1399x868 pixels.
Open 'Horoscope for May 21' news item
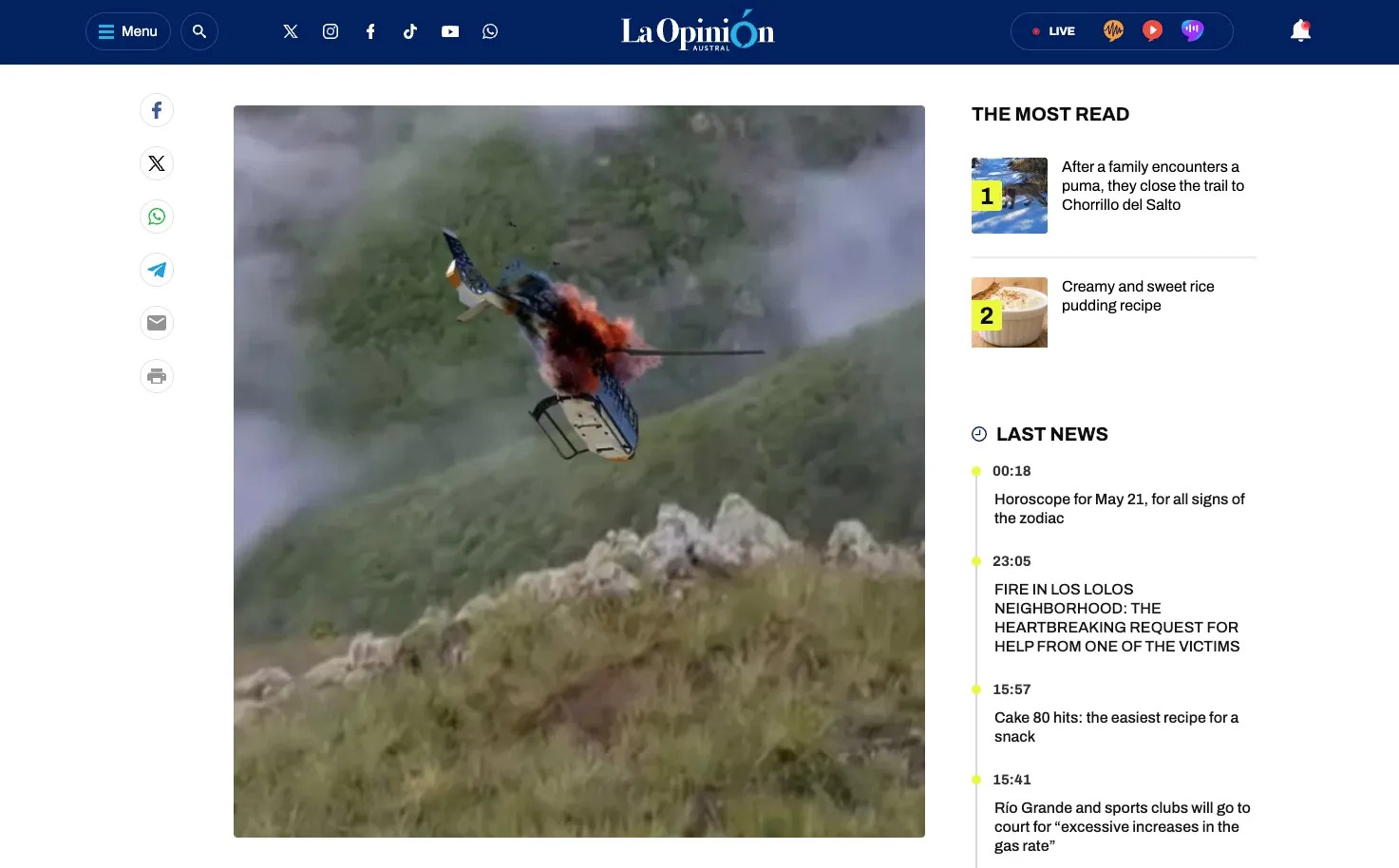[x=1120, y=509]
